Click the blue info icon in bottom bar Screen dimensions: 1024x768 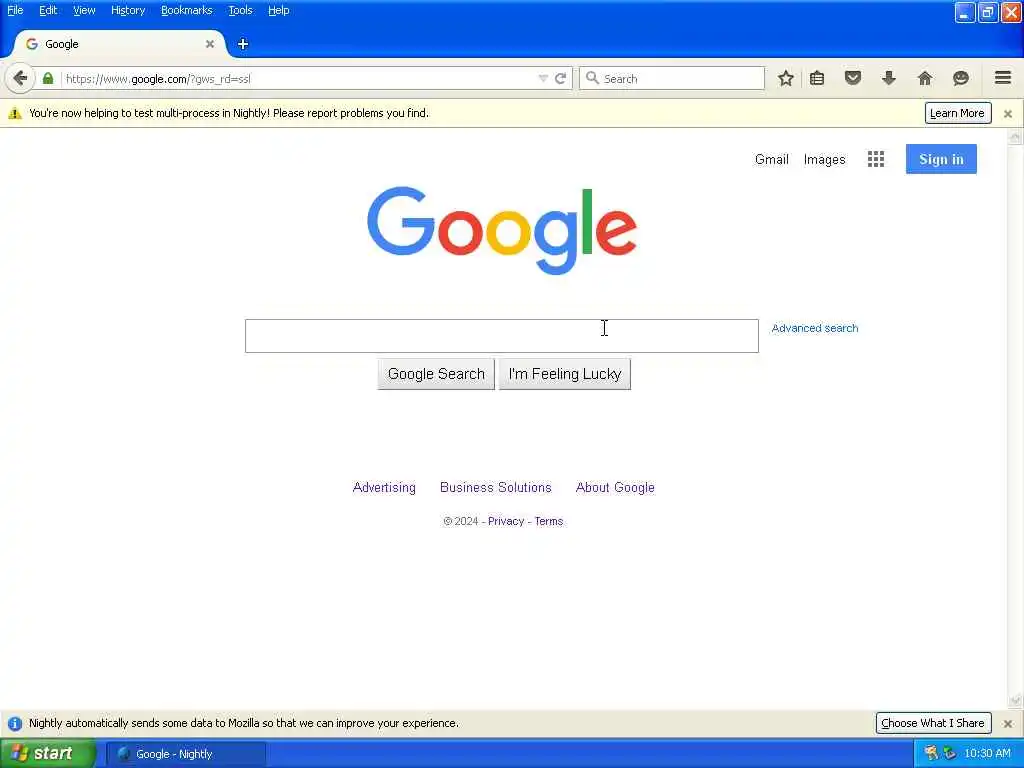pyautogui.click(x=14, y=724)
